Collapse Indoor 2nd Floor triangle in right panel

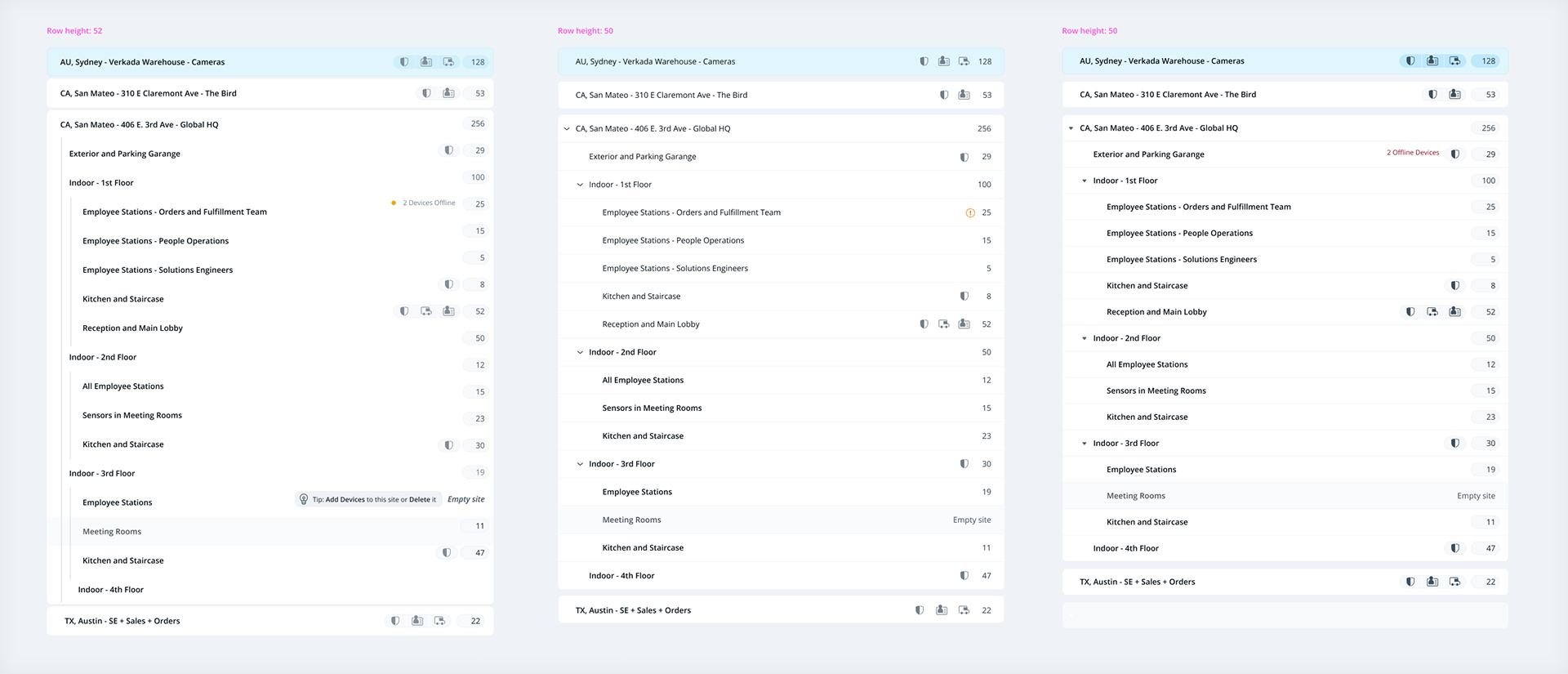coord(1085,338)
